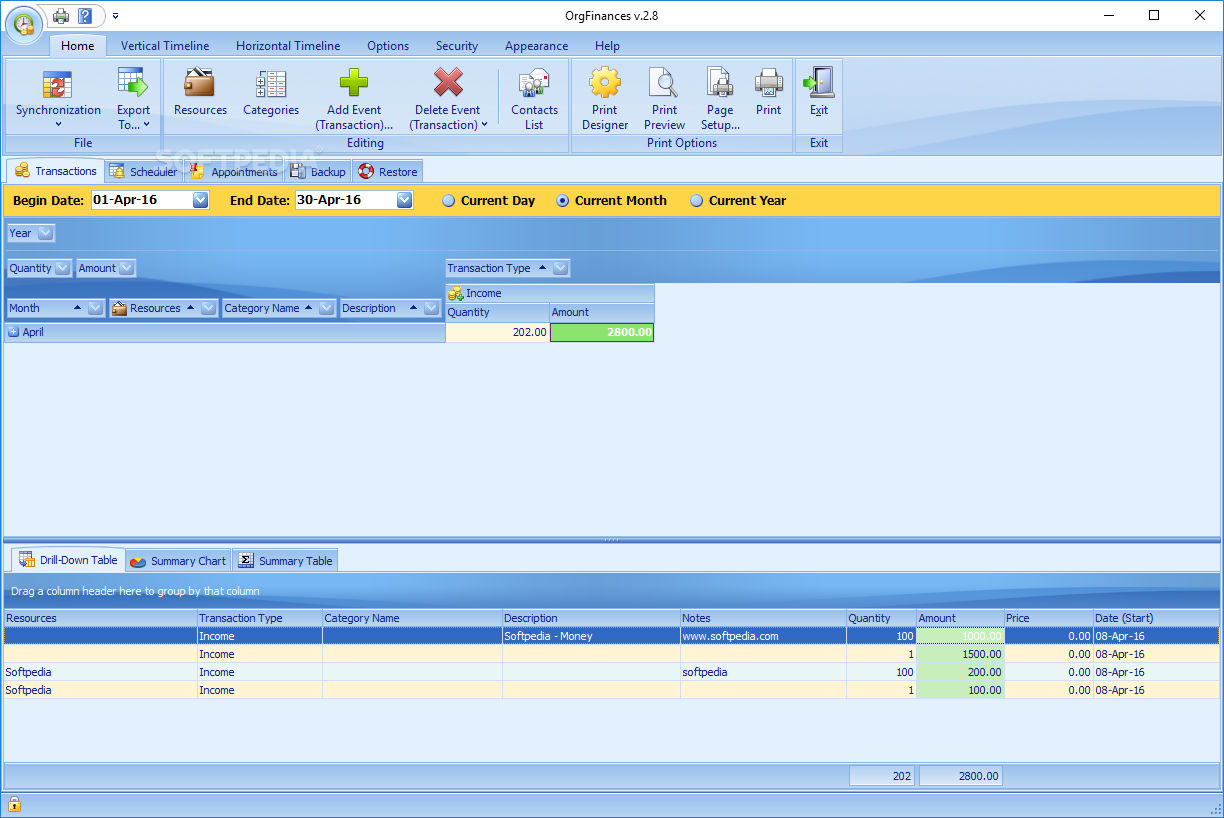This screenshot has width=1224, height=818.
Task: Switch to the Appointments tab
Action: (234, 172)
